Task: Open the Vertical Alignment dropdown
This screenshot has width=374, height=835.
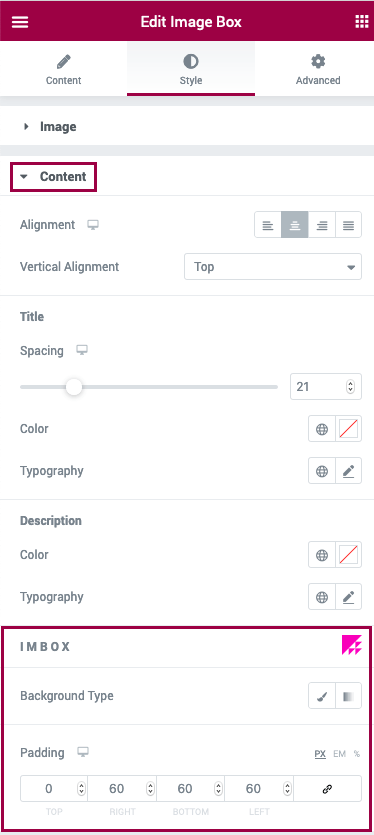Action: [273, 267]
